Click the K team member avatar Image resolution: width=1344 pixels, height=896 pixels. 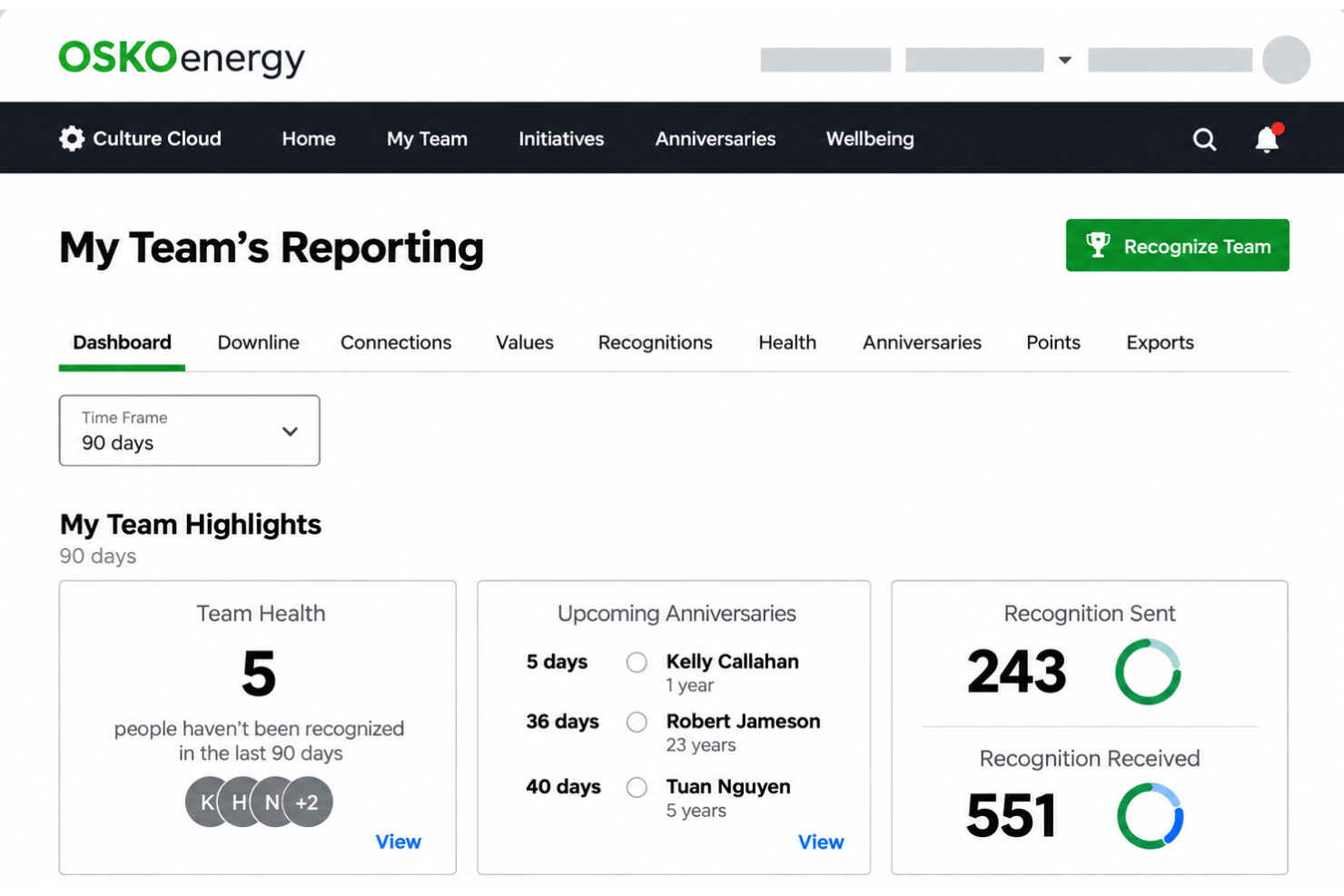(x=208, y=802)
